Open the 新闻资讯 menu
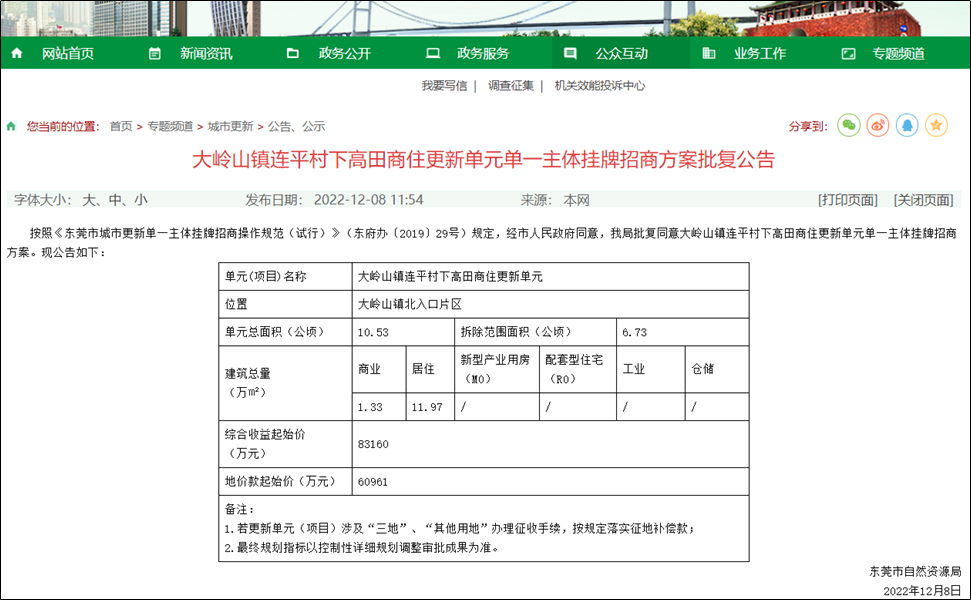The image size is (971, 600). coord(206,54)
